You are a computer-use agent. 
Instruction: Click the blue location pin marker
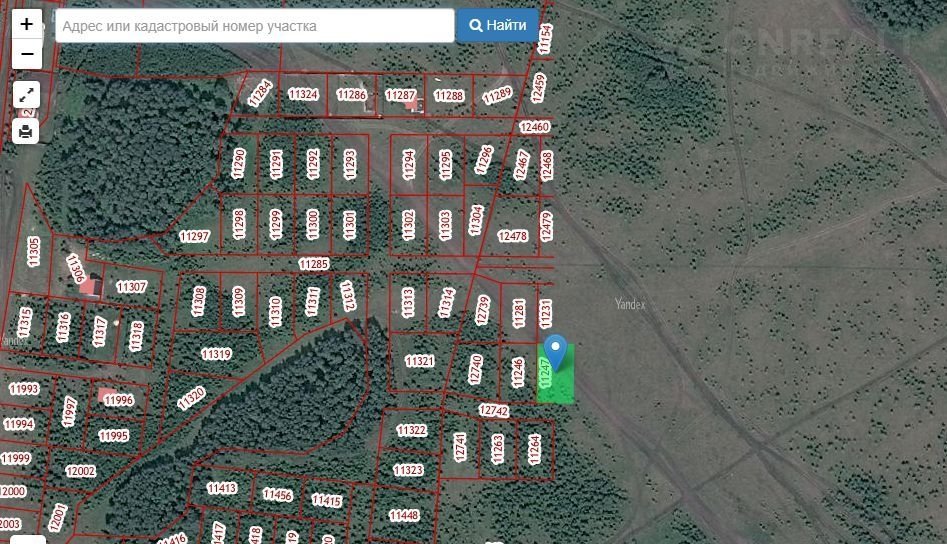point(553,351)
